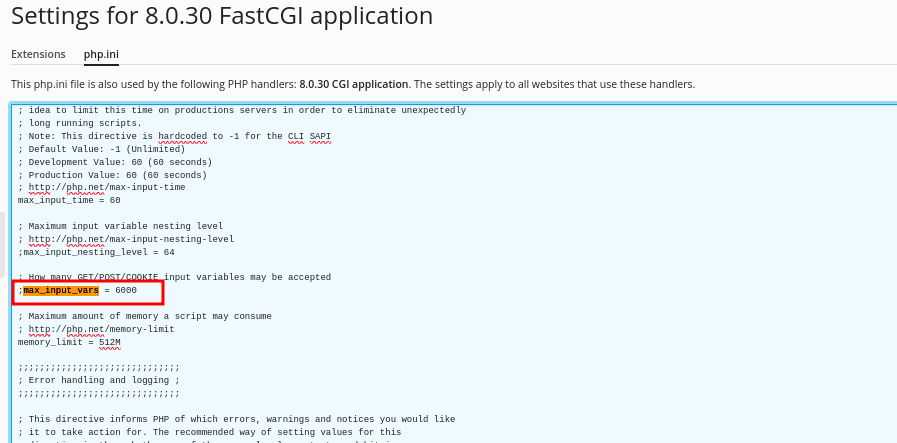The image size is (897, 443).
Task: Click the 'Production Value: 60' comment line
Action: pyautogui.click(x=112, y=175)
